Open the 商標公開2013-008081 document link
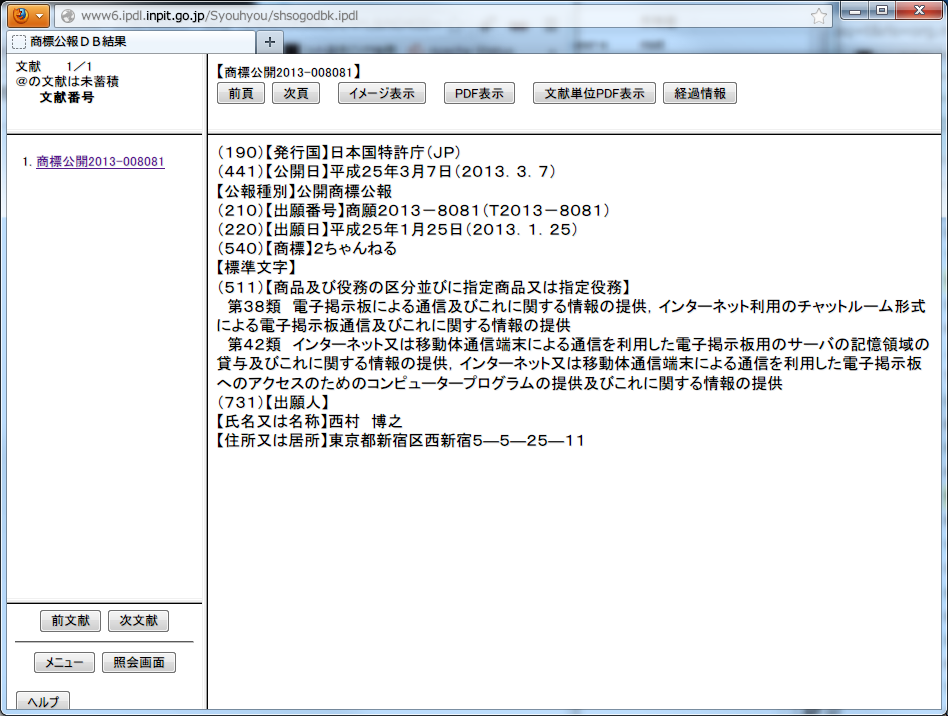Image resolution: width=948 pixels, height=716 pixels. click(x=100, y=161)
